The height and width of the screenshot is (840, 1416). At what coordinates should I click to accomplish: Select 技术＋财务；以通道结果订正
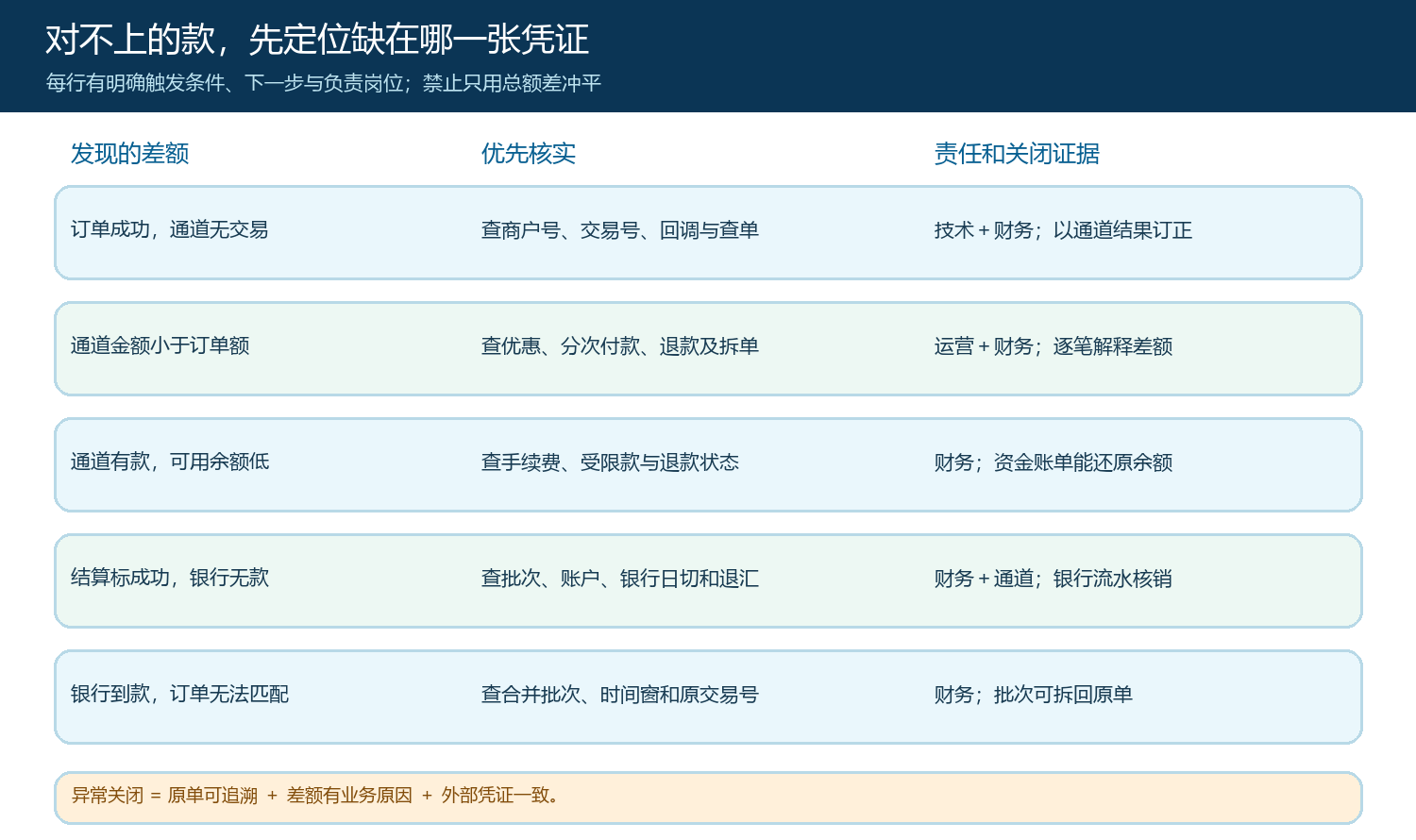coord(1063,230)
